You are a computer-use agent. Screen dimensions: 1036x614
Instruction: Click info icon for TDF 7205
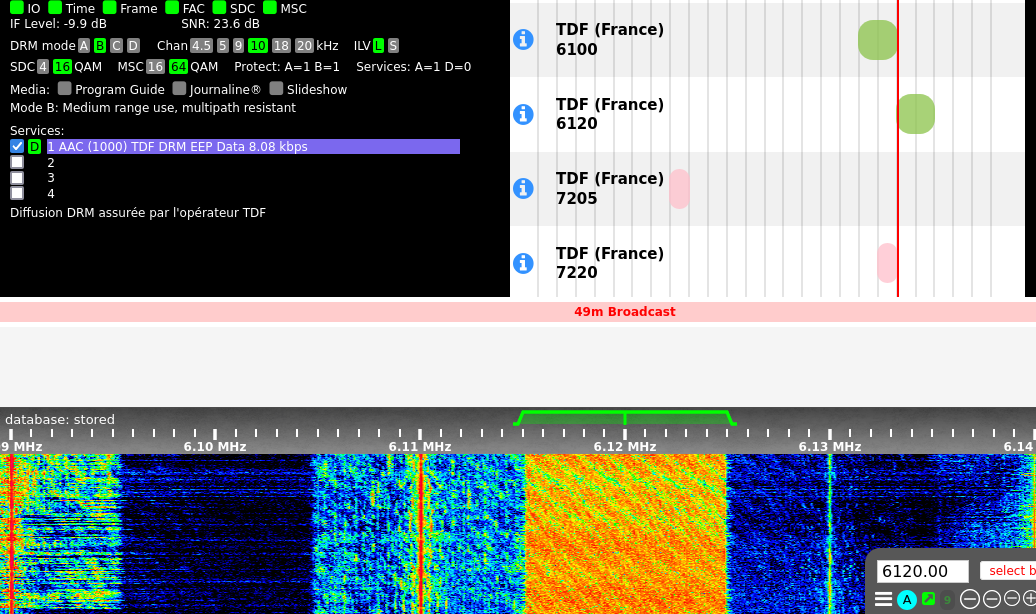point(523,188)
